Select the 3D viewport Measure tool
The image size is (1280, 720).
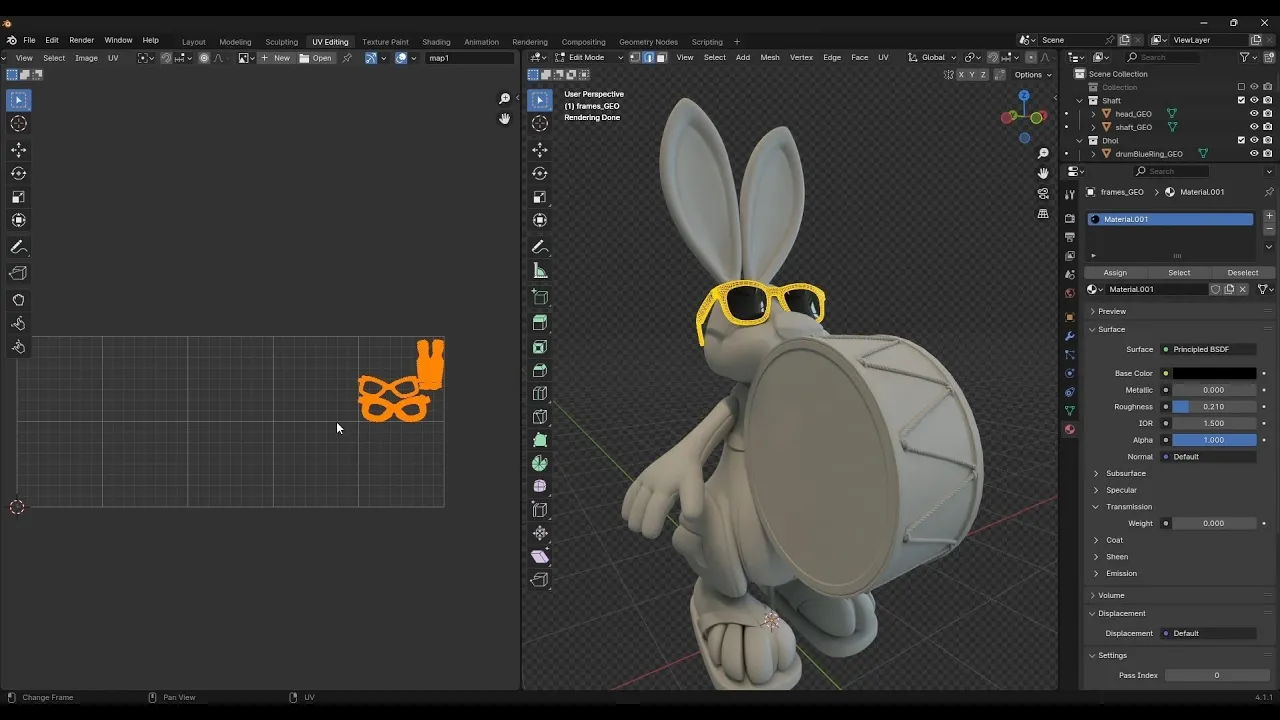pos(540,271)
